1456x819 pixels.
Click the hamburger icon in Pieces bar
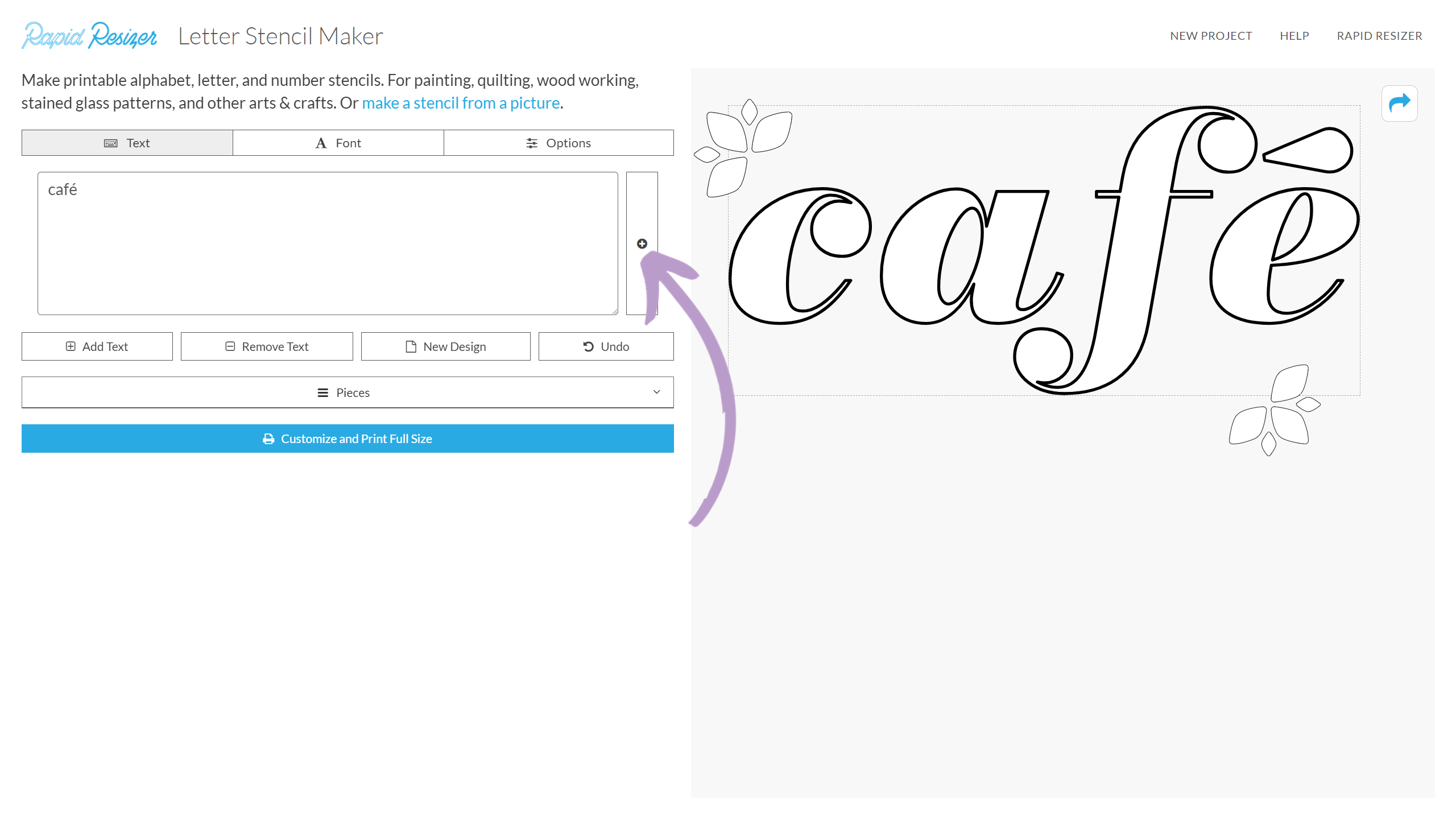[x=322, y=393]
